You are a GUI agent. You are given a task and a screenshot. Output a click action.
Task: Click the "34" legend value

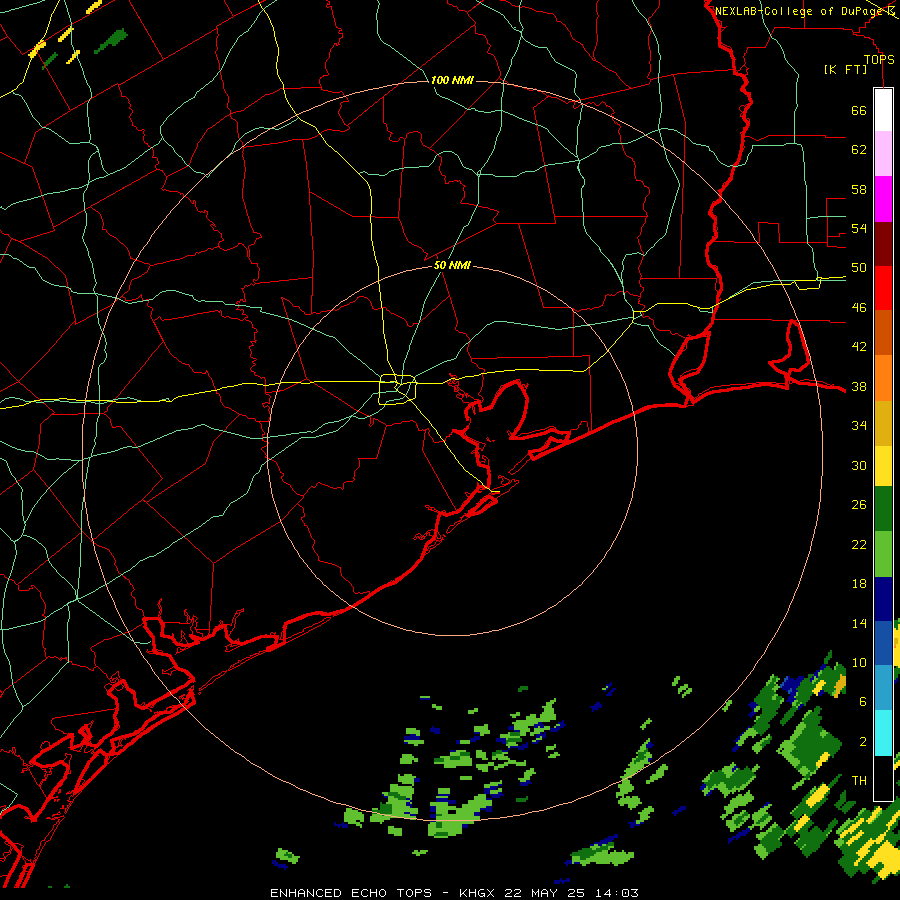click(x=859, y=426)
